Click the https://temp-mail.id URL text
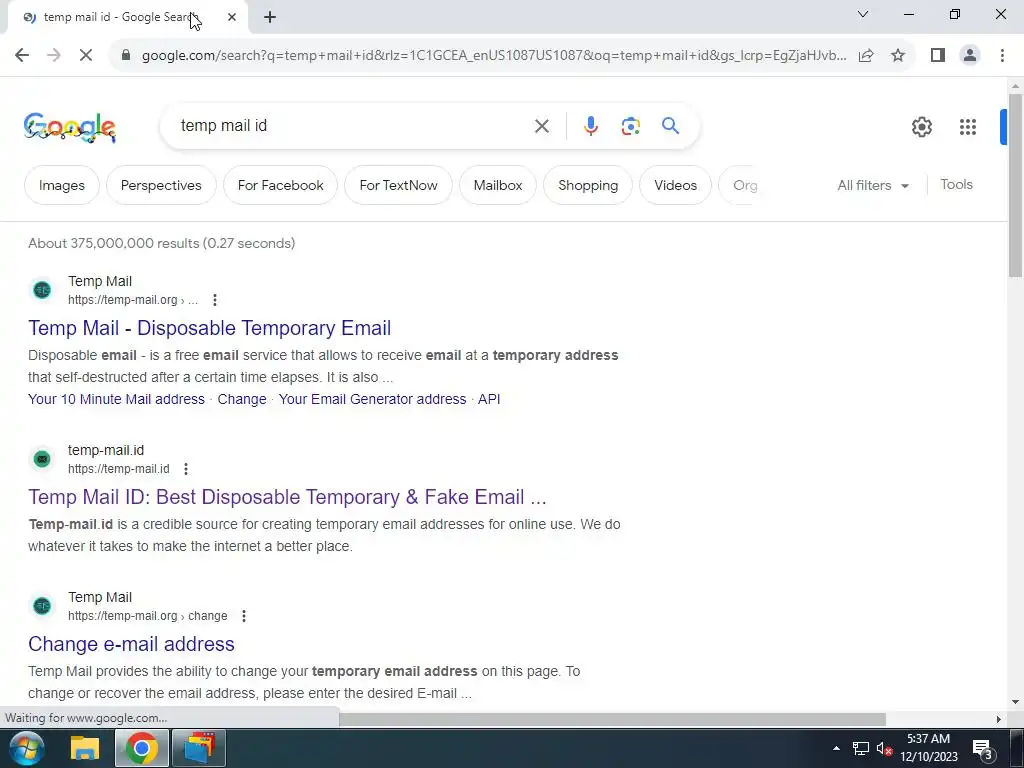Screen dimensions: 1024x768 tap(119, 469)
